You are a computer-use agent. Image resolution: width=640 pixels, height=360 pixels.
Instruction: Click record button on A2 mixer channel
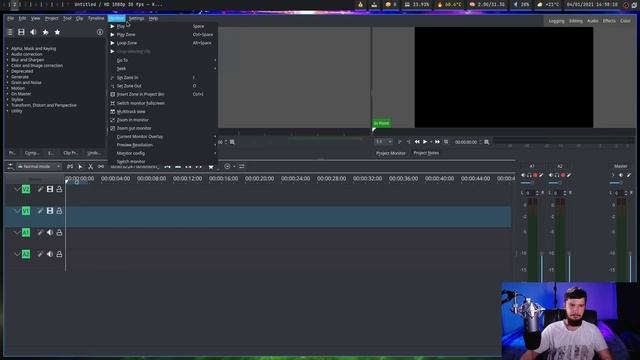click(563, 176)
